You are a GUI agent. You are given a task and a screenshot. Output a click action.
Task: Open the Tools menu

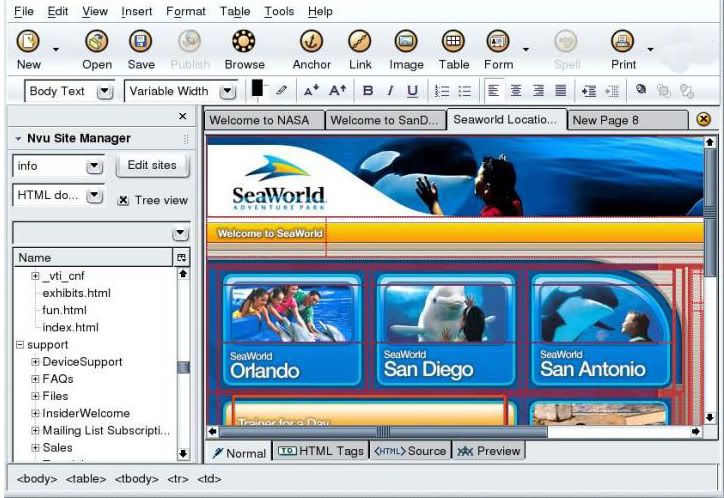click(279, 11)
